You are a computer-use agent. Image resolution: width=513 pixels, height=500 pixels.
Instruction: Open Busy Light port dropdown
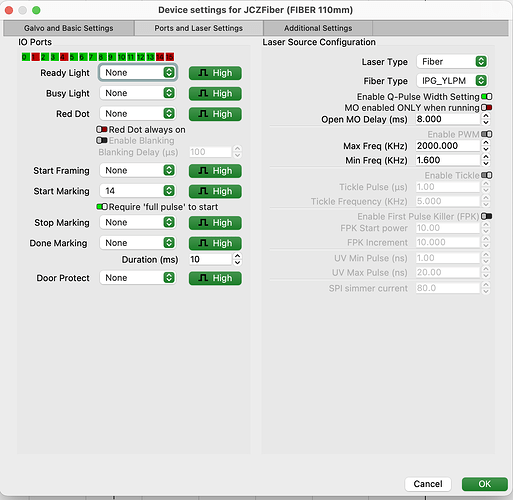[x=138, y=93]
